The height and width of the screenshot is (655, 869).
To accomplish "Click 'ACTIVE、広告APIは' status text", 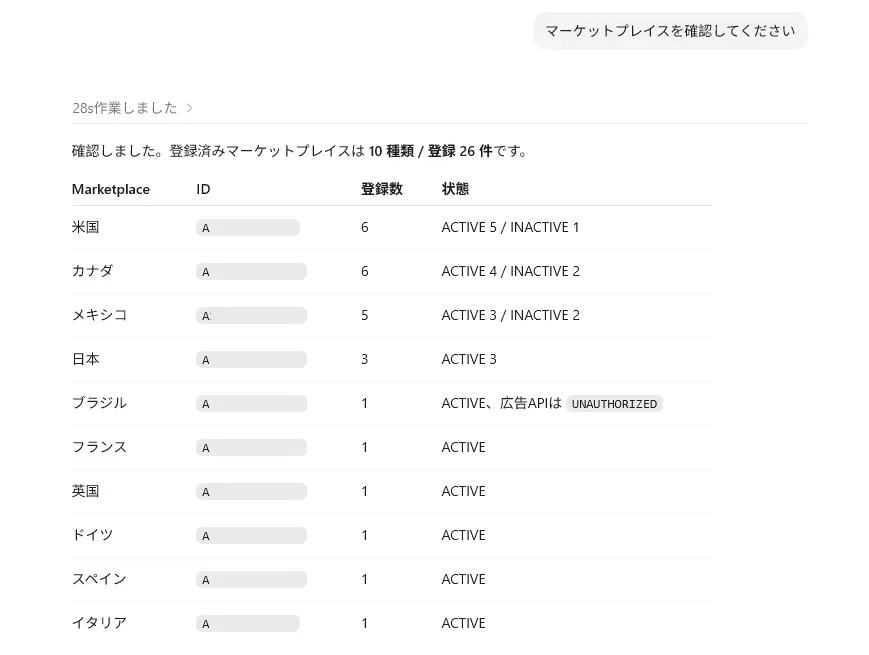I will pyautogui.click(x=502, y=403).
